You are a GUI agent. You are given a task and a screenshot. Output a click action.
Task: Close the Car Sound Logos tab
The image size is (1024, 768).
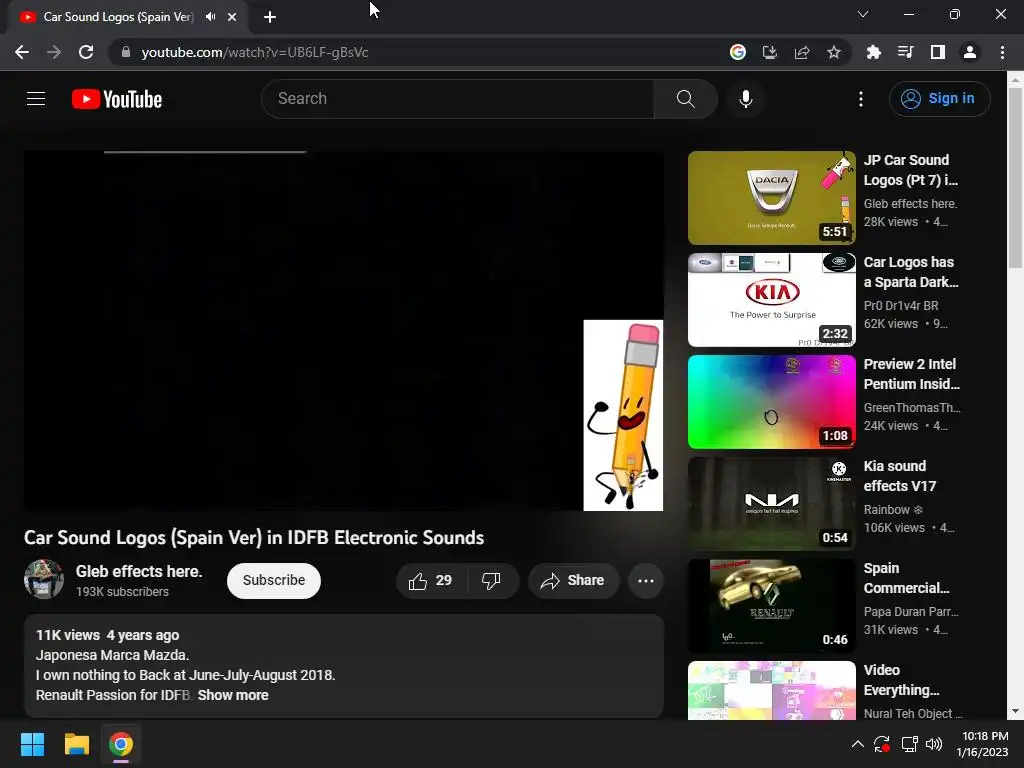pos(232,18)
